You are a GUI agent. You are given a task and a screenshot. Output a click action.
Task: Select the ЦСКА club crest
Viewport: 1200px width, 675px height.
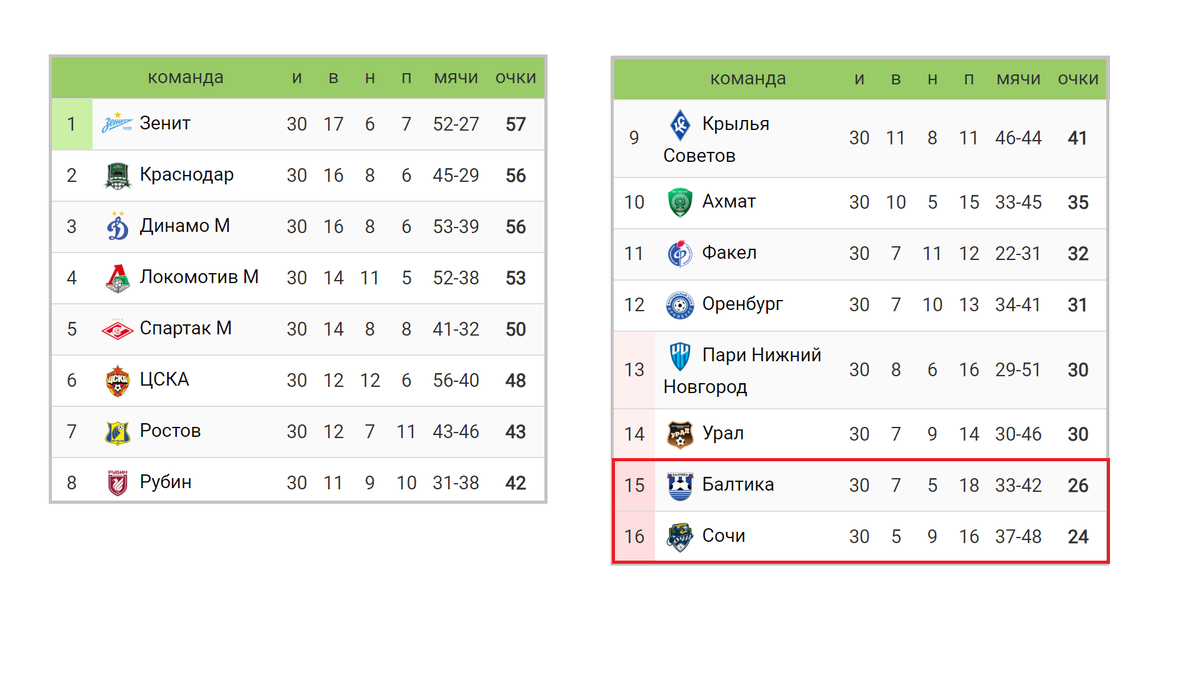tap(117, 380)
